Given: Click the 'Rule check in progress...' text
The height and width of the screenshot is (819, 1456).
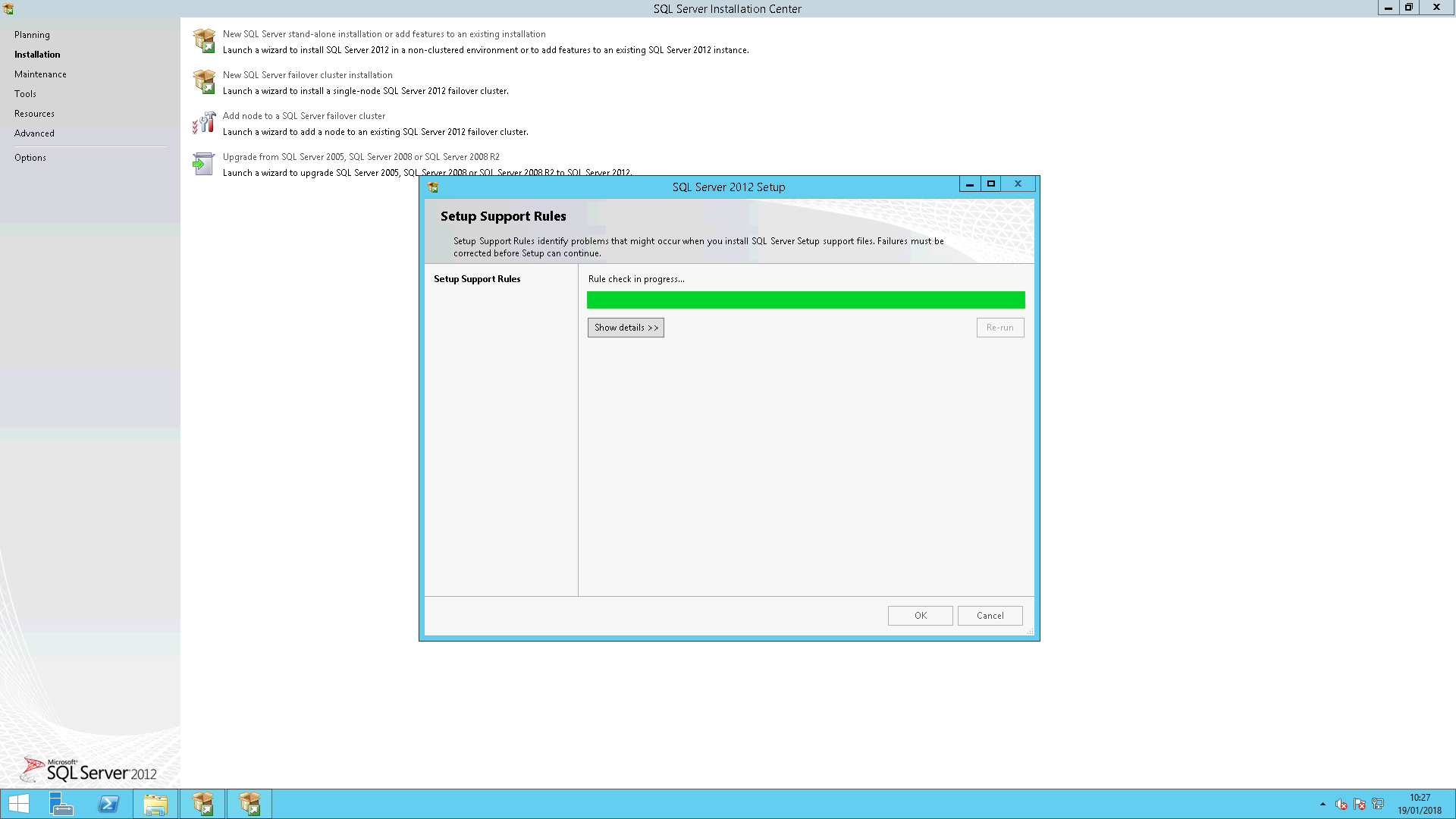Looking at the screenshot, I should tap(636, 279).
